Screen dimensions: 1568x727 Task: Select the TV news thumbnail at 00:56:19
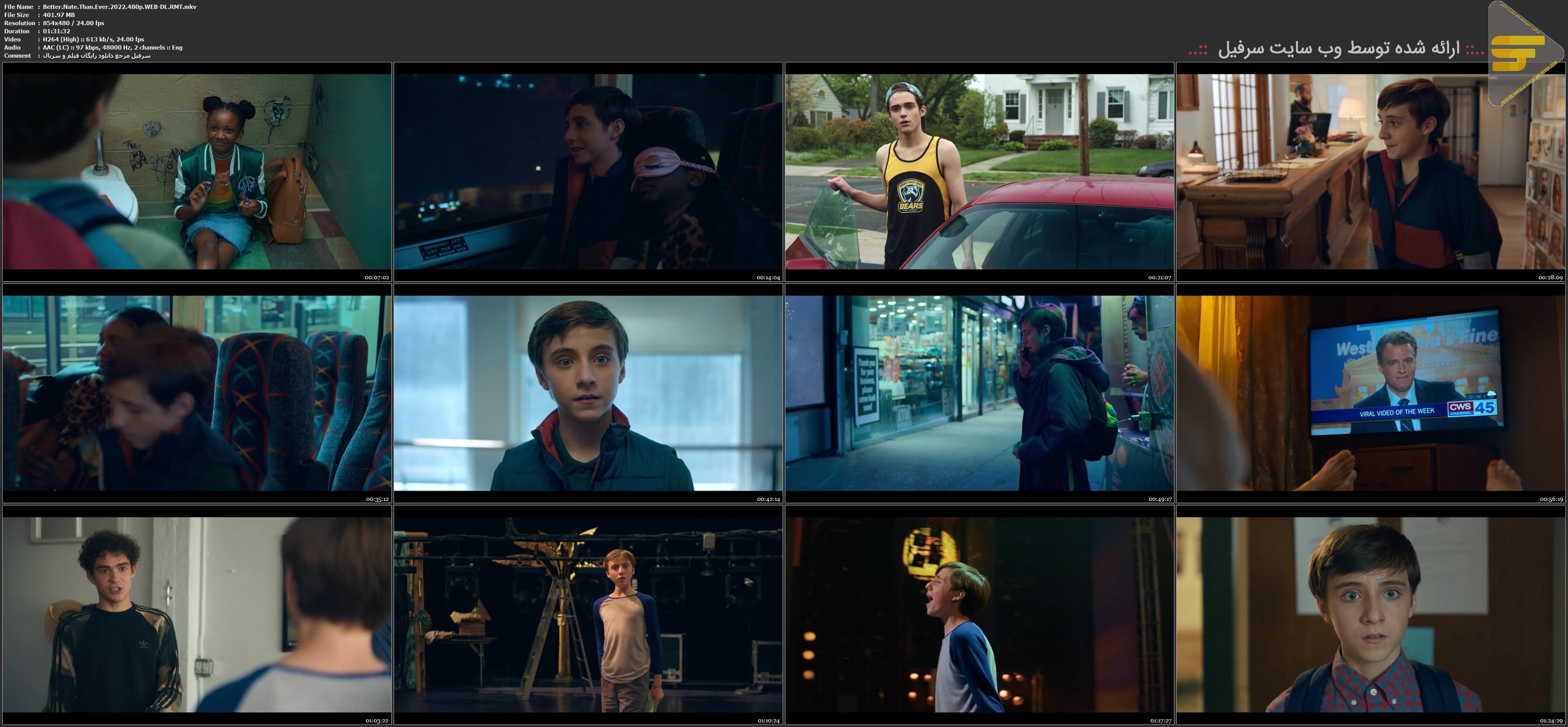point(1371,393)
